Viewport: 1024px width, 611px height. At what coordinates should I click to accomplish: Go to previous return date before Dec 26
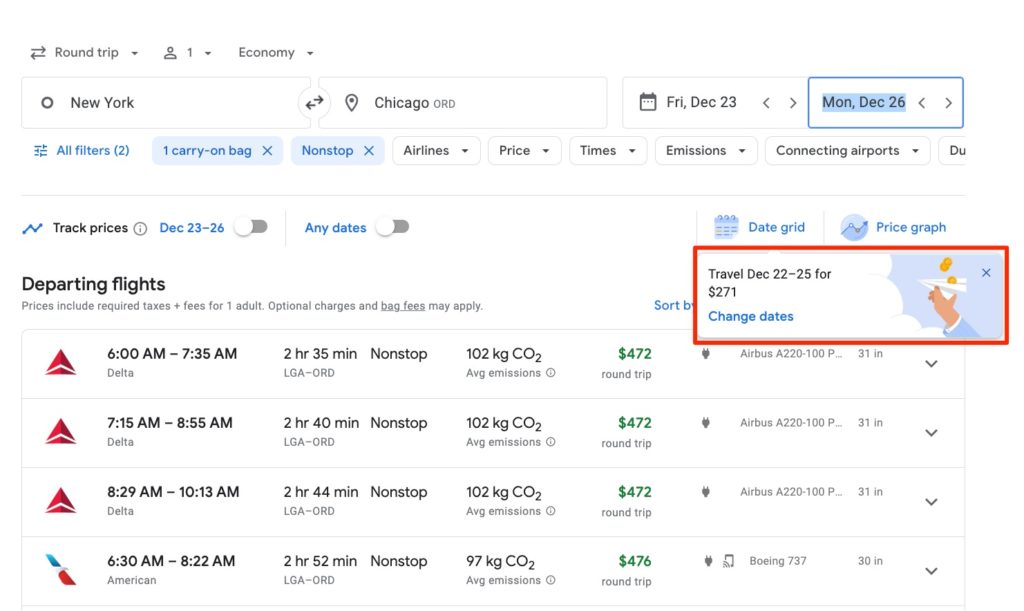pos(922,103)
